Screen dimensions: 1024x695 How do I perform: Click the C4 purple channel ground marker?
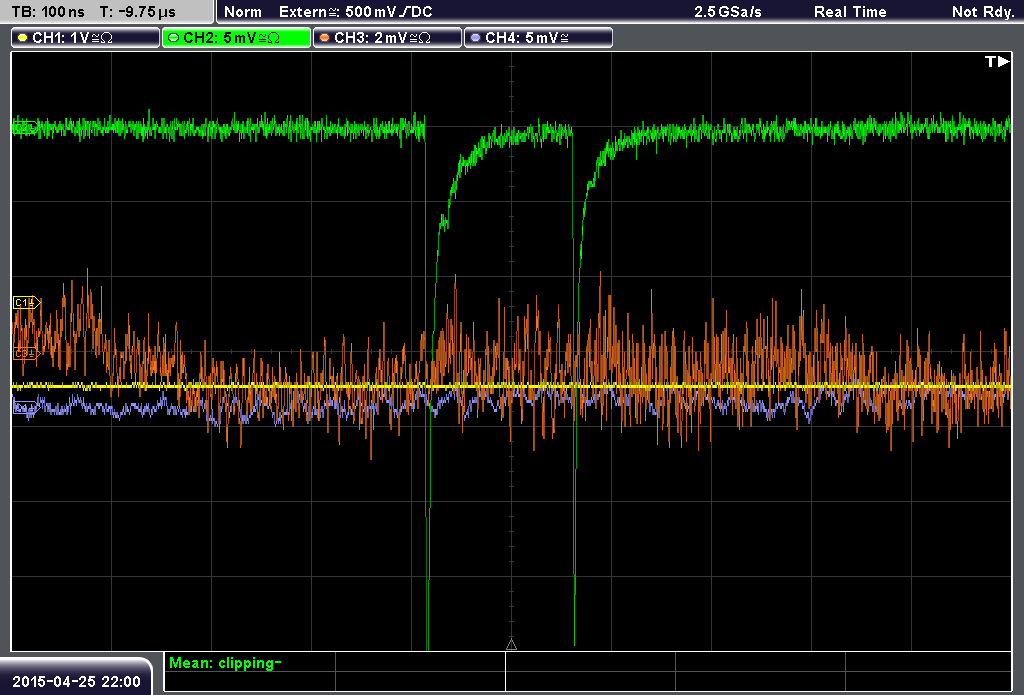25,408
